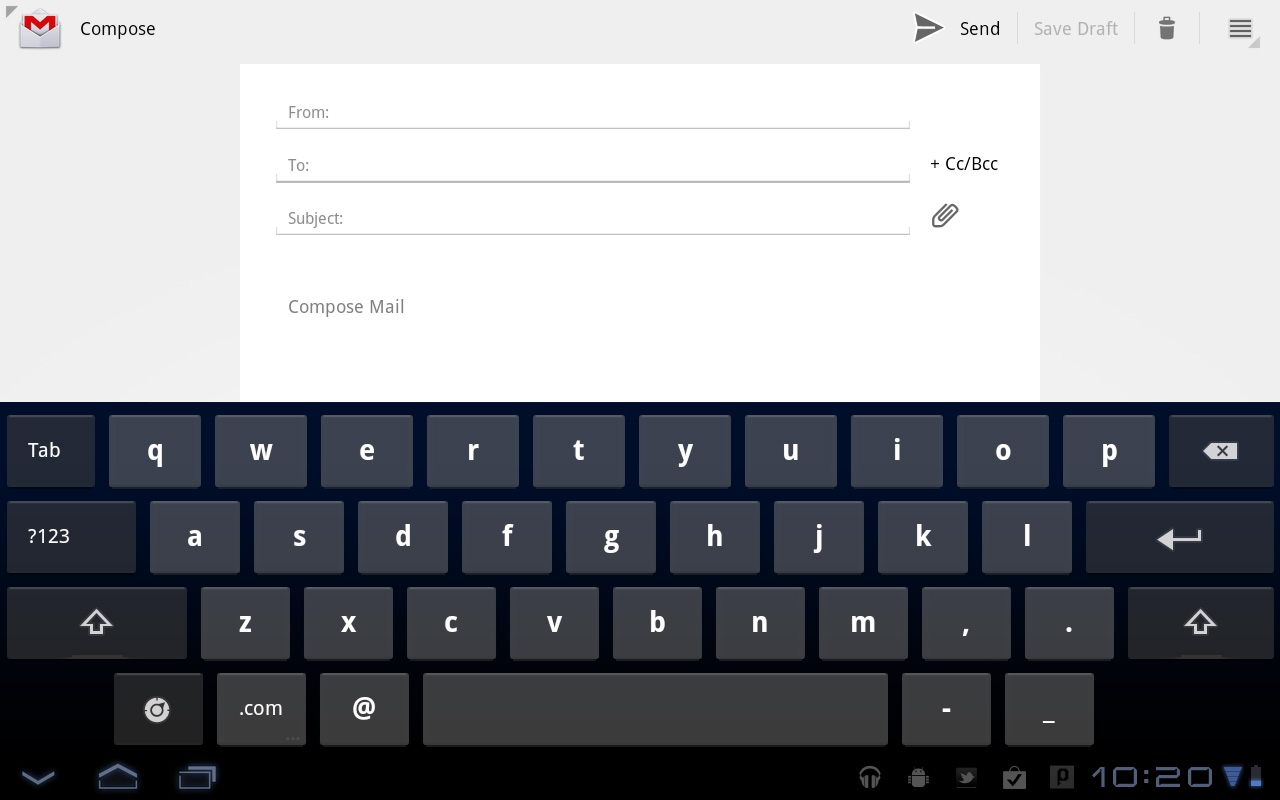Open the Android debug notification icon
The height and width of the screenshot is (800, 1280).
(918, 777)
